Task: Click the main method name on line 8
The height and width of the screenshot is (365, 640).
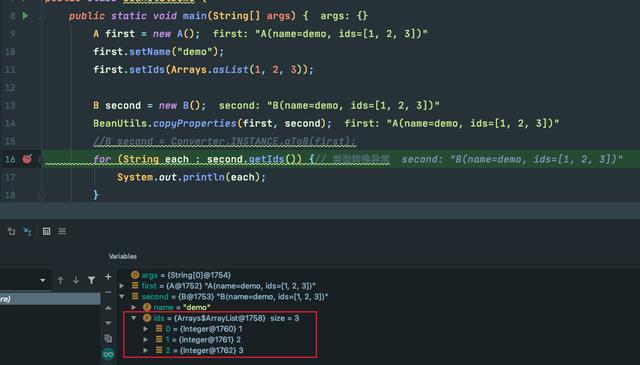Action: point(194,16)
